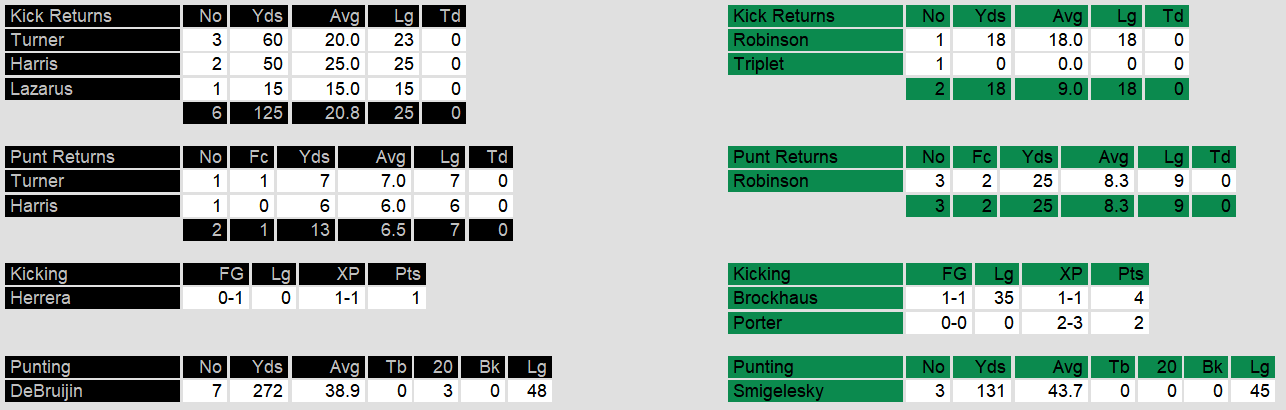Screen dimensions: 1286x410
Task: Click the 20.8 kick return average total
Action: tap(328, 113)
